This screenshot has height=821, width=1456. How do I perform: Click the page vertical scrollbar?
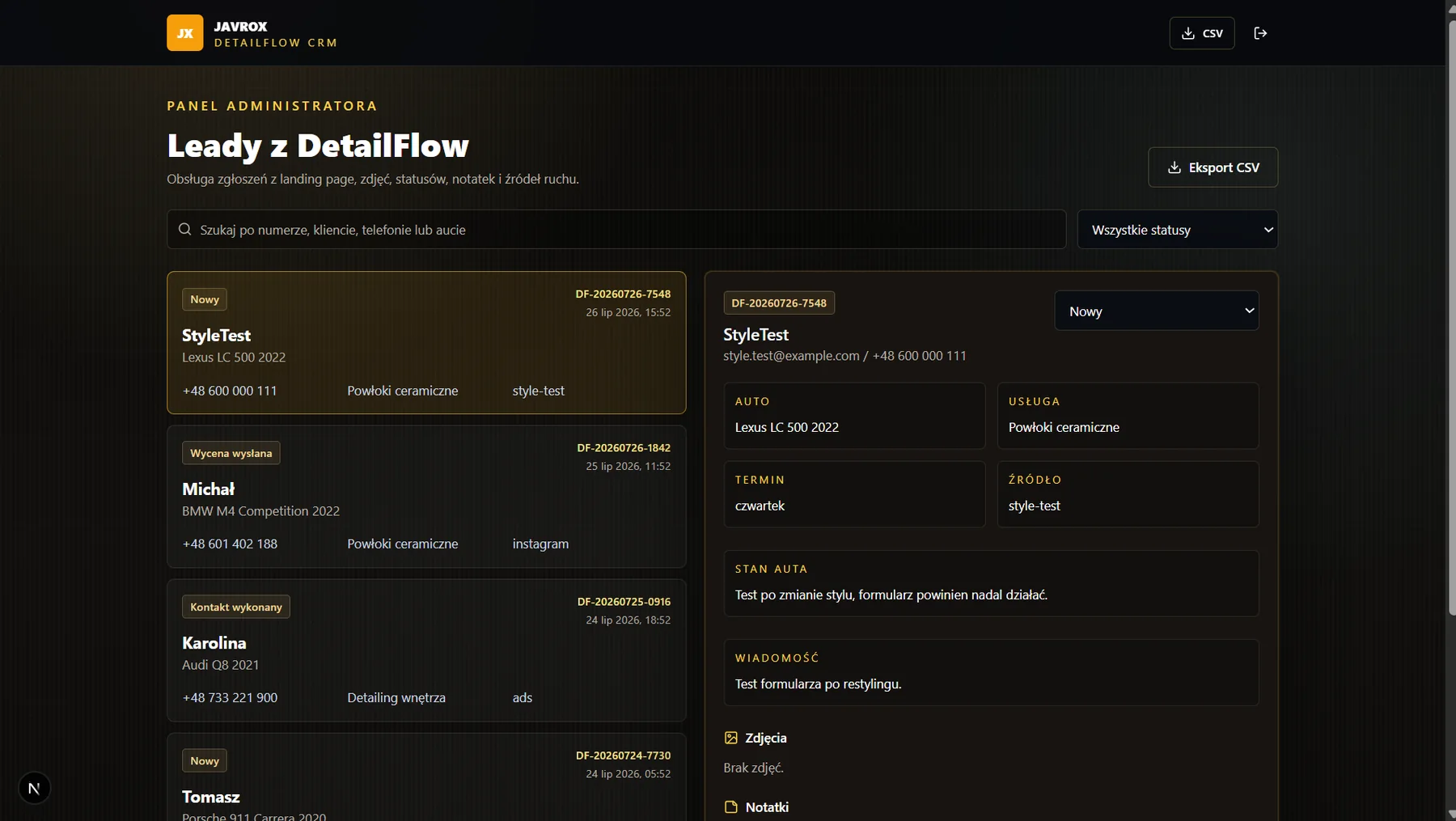(1450, 324)
